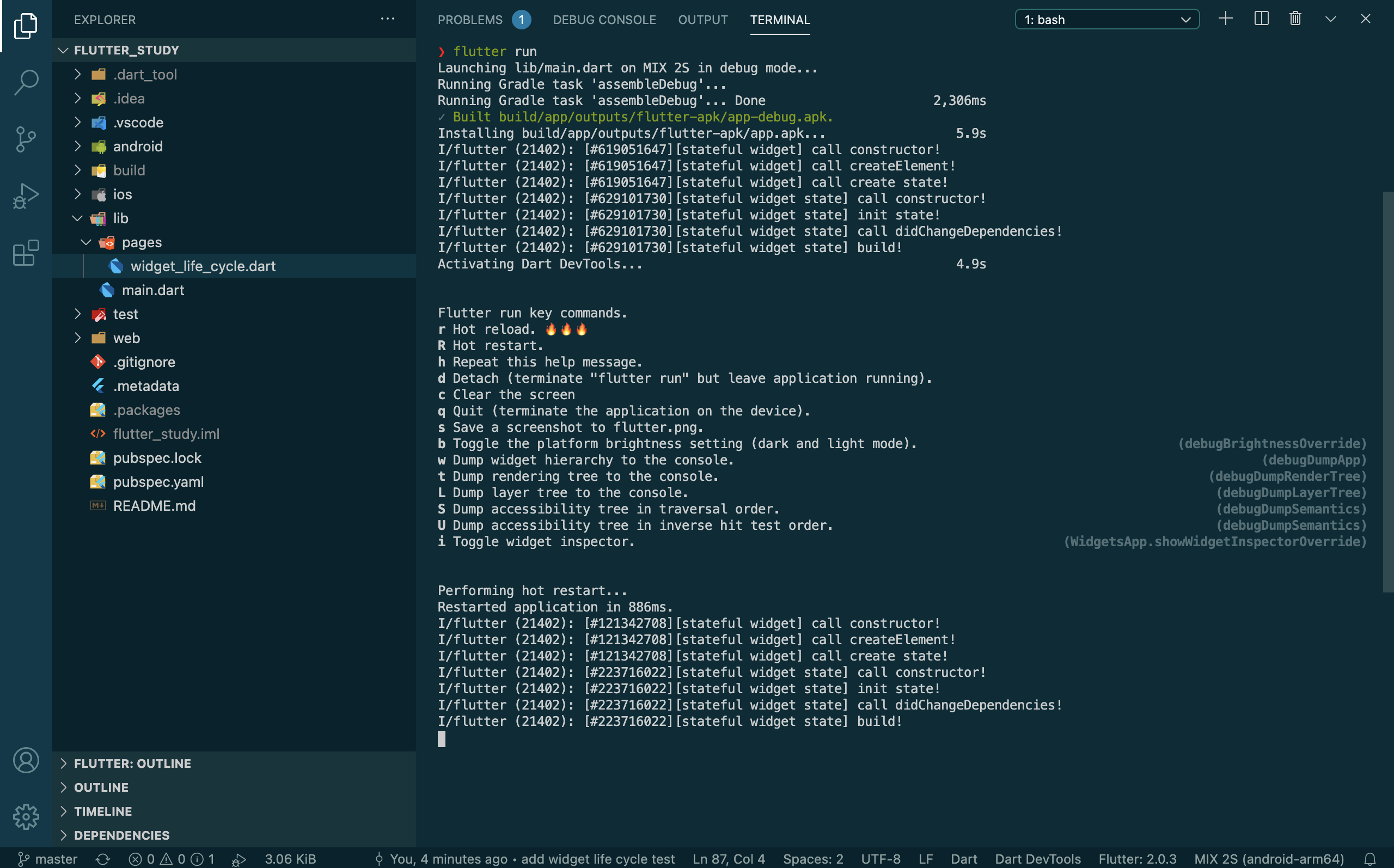The image size is (1394, 868).
Task: Click the master branch status item
Action: click(48, 859)
